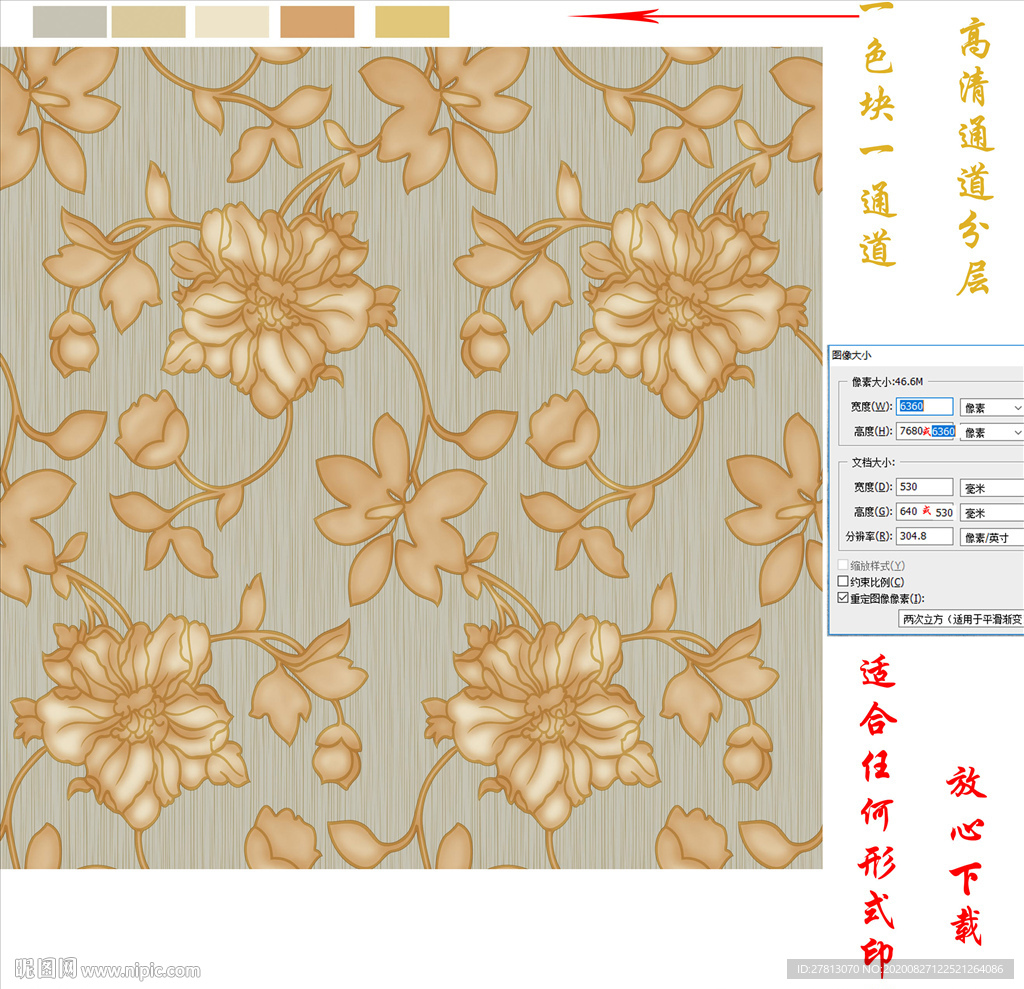Image resolution: width=1024 pixels, height=989 pixels.
Task: Pick the gray color swatch
Action: [69, 22]
